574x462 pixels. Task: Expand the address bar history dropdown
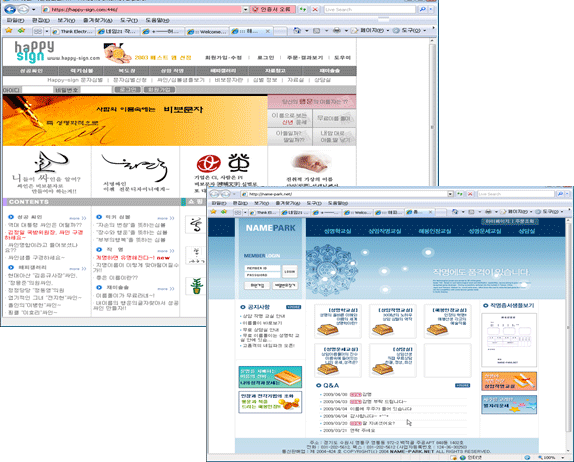[246, 10]
